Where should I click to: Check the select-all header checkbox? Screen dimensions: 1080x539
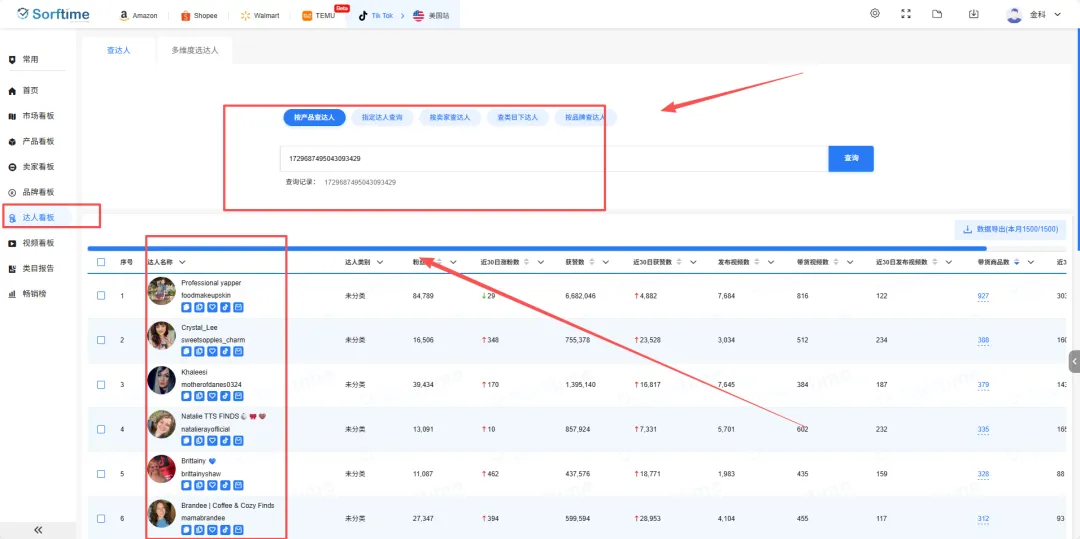[x=101, y=262]
